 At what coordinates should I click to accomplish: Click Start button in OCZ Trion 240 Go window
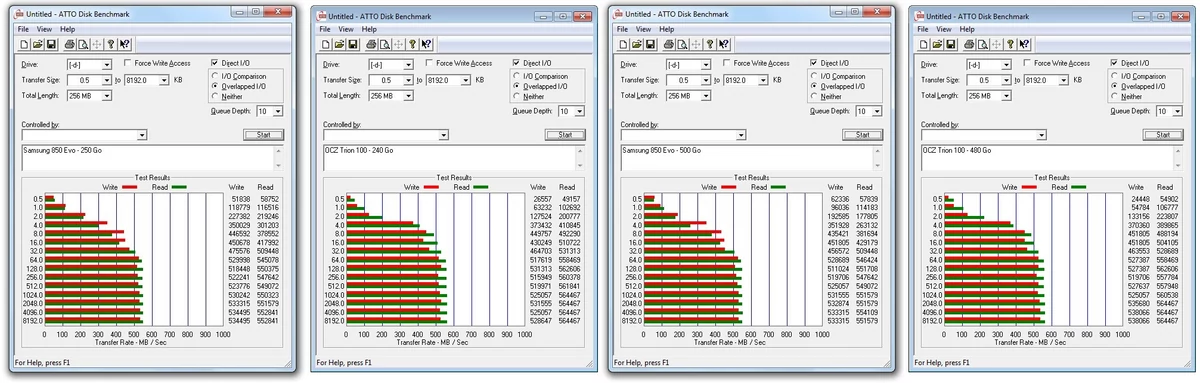point(565,134)
